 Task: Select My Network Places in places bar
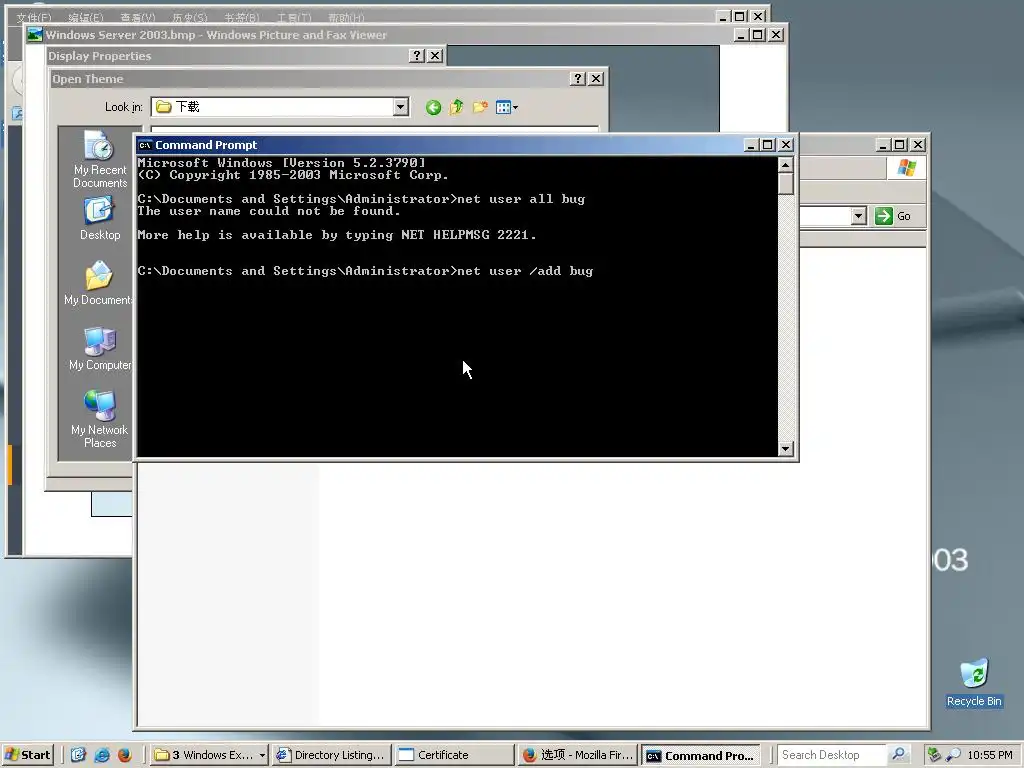(x=99, y=419)
